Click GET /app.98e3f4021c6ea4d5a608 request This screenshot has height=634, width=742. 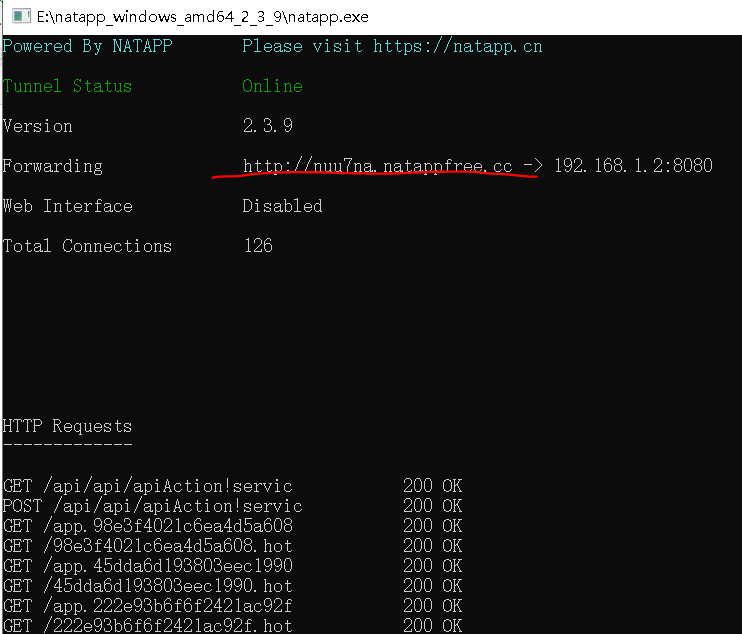pos(148,526)
